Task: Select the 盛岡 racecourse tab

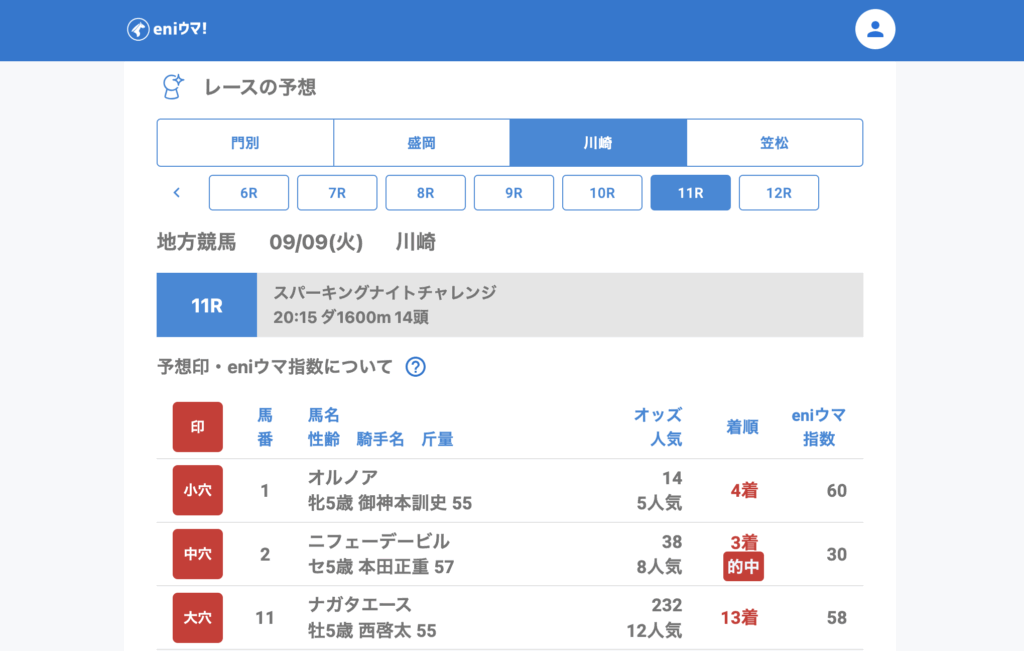Action: click(x=421, y=143)
